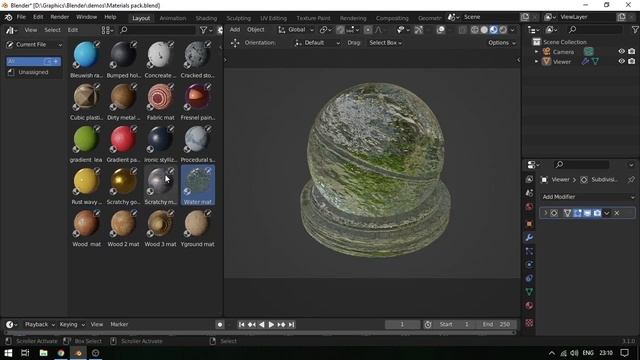
Task: Open the Add menu in viewport header
Action: (x=235, y=30)
